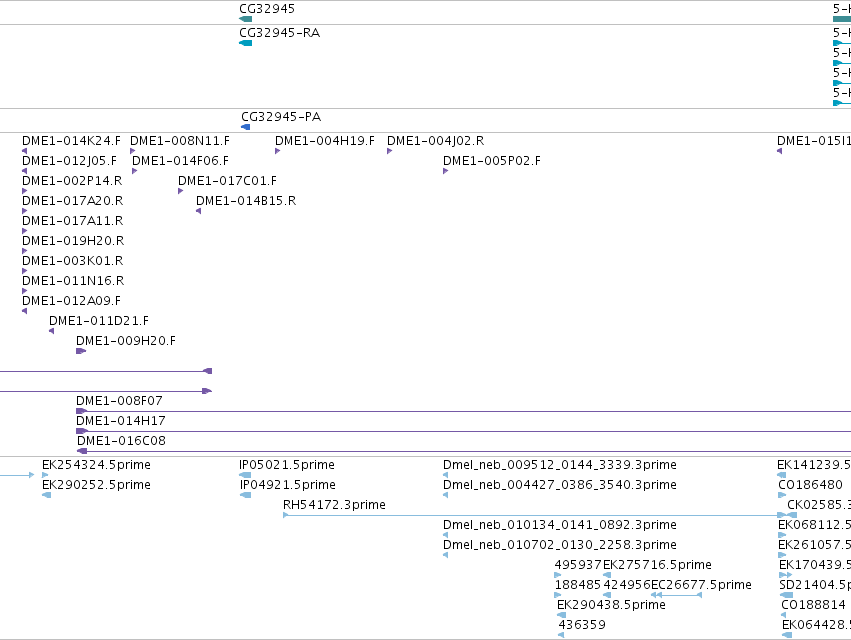Select the CG32945-PA protein label

point(281,117)
